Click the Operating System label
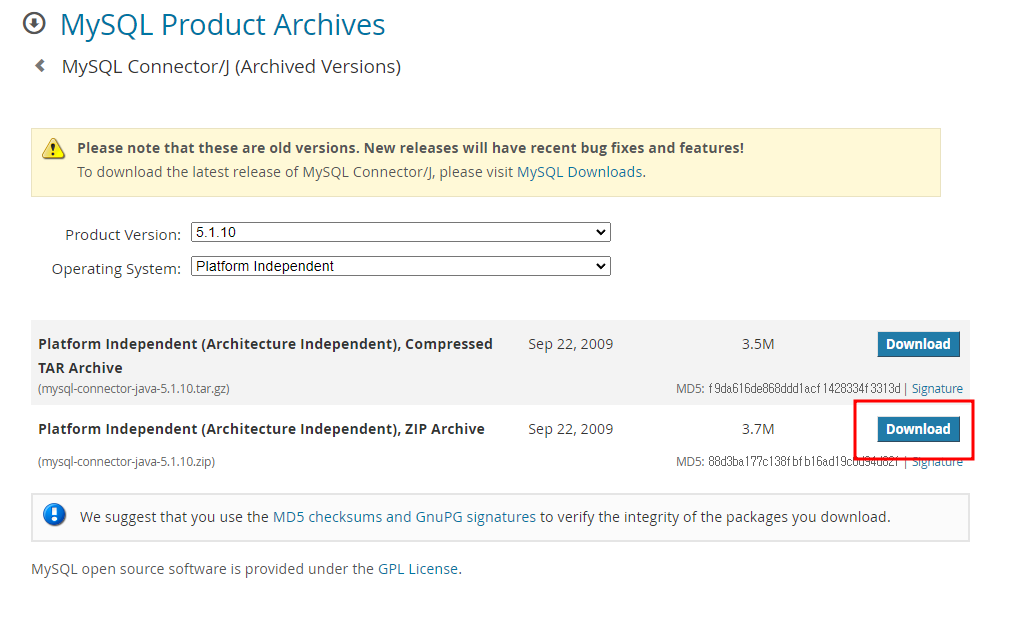Screen dimensions: 1023x618 (116, 269)
